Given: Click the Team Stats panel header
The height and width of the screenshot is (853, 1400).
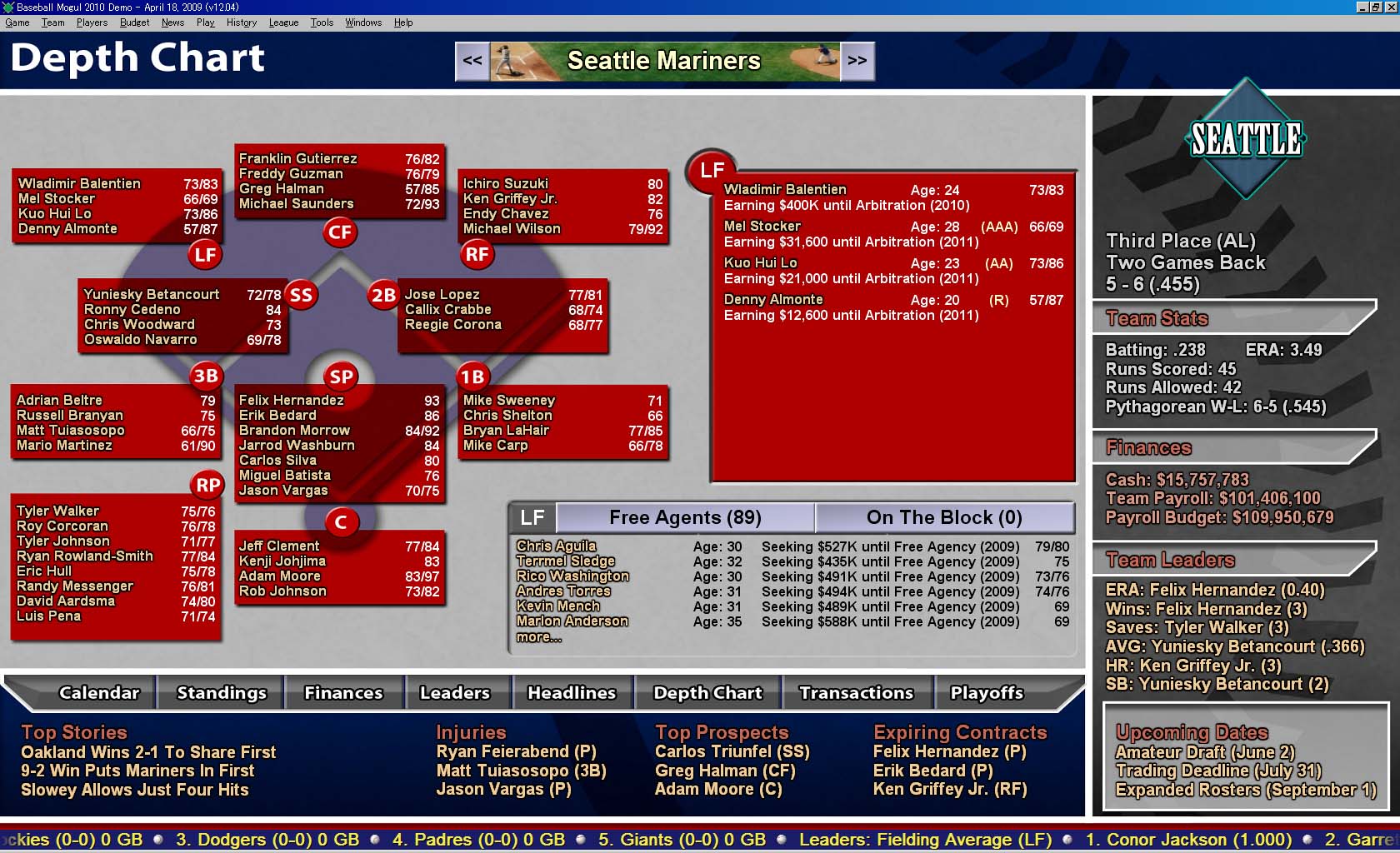Looking at the screenshot, I should (x=1234, y=318).
